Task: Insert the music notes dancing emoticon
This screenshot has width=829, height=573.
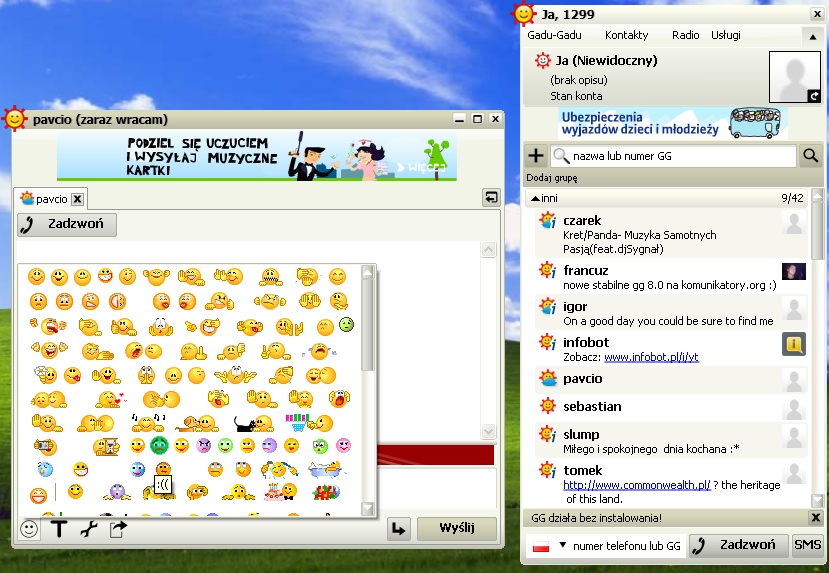Action: 148,423
